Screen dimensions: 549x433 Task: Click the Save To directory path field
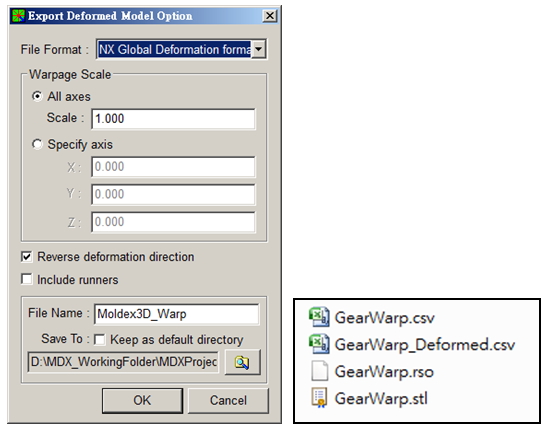(x=123, y=362)
